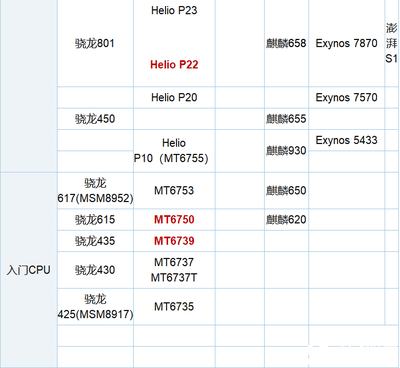Click the Exynos 7570 entry

(346, 97)
